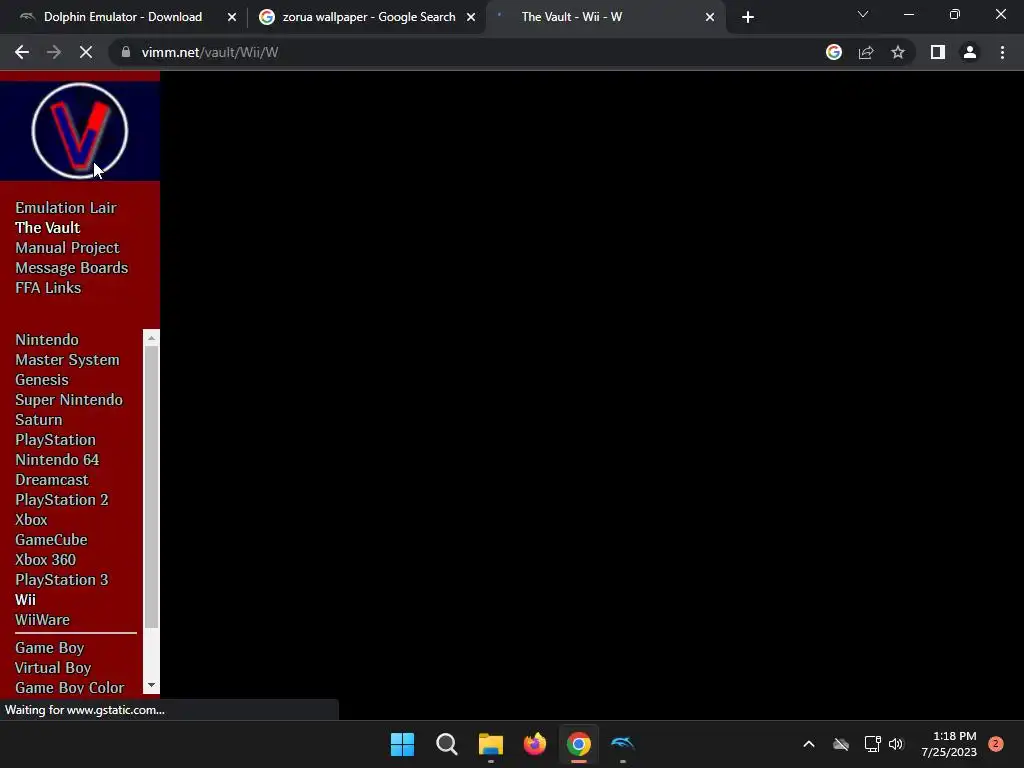Close The Vault - Wii tab
The width and height of the screenshot is (1024, 768).
710,17
